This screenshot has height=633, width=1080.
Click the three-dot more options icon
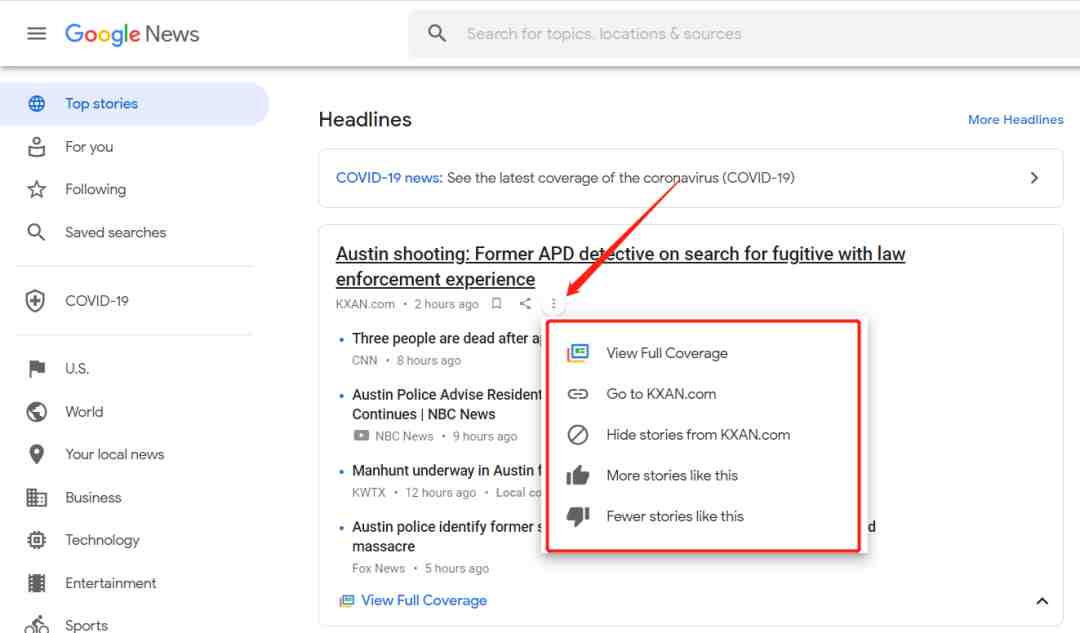[554, 304]
